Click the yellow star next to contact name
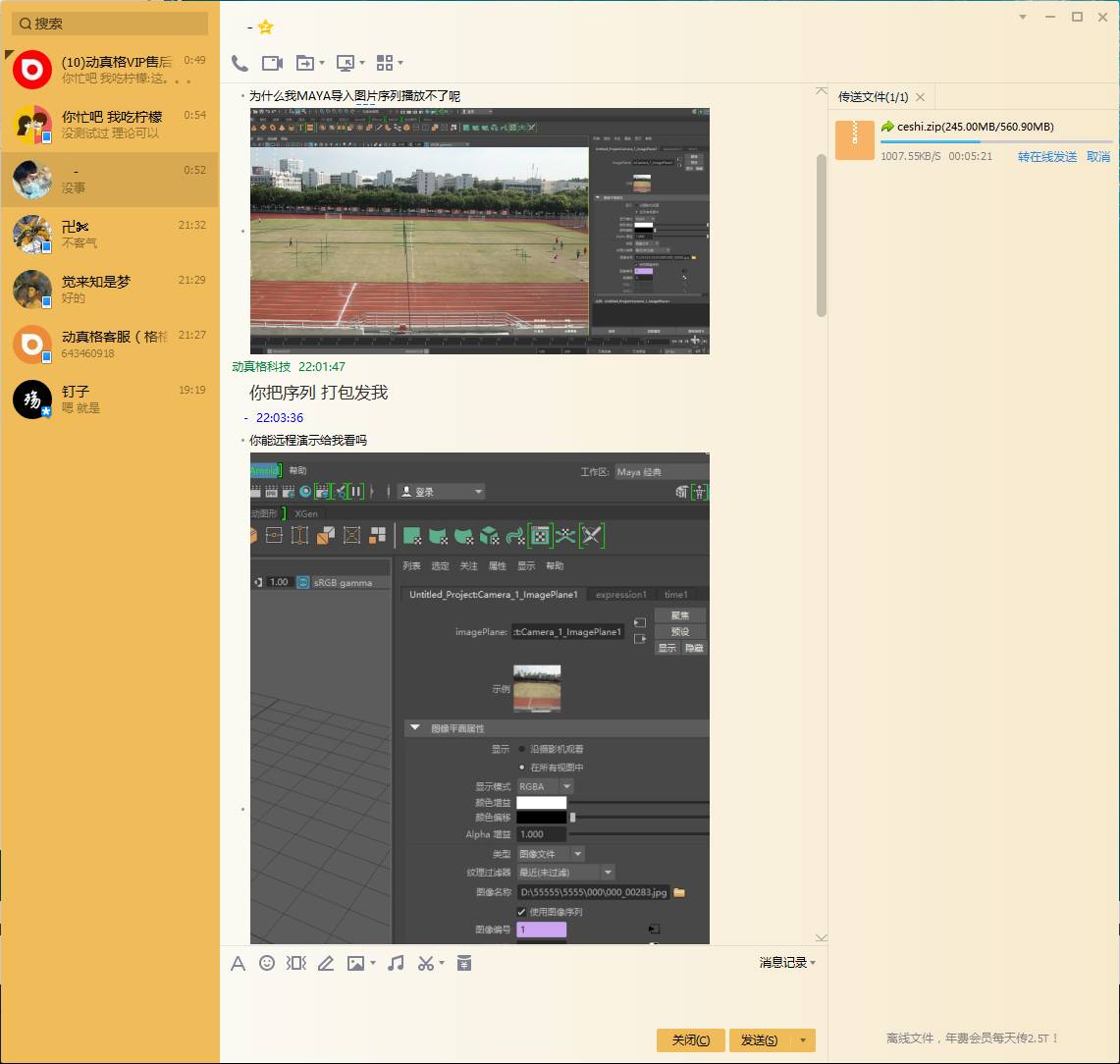The height and width of the screenshot is (1064, 1120). pos(266,27)
